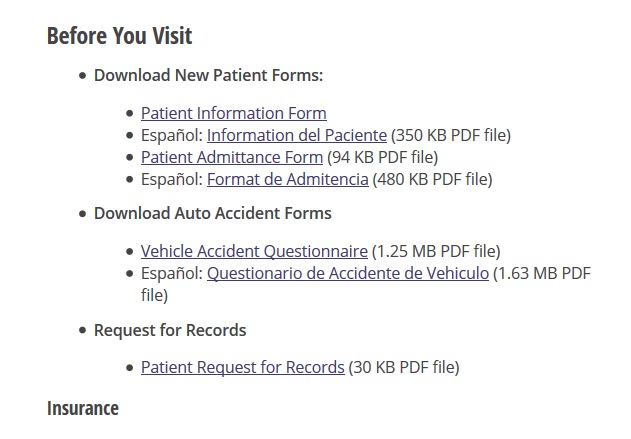Click the (30 KB PDF file) text
The image size is (631, 439).
click(x=404, y=367)
